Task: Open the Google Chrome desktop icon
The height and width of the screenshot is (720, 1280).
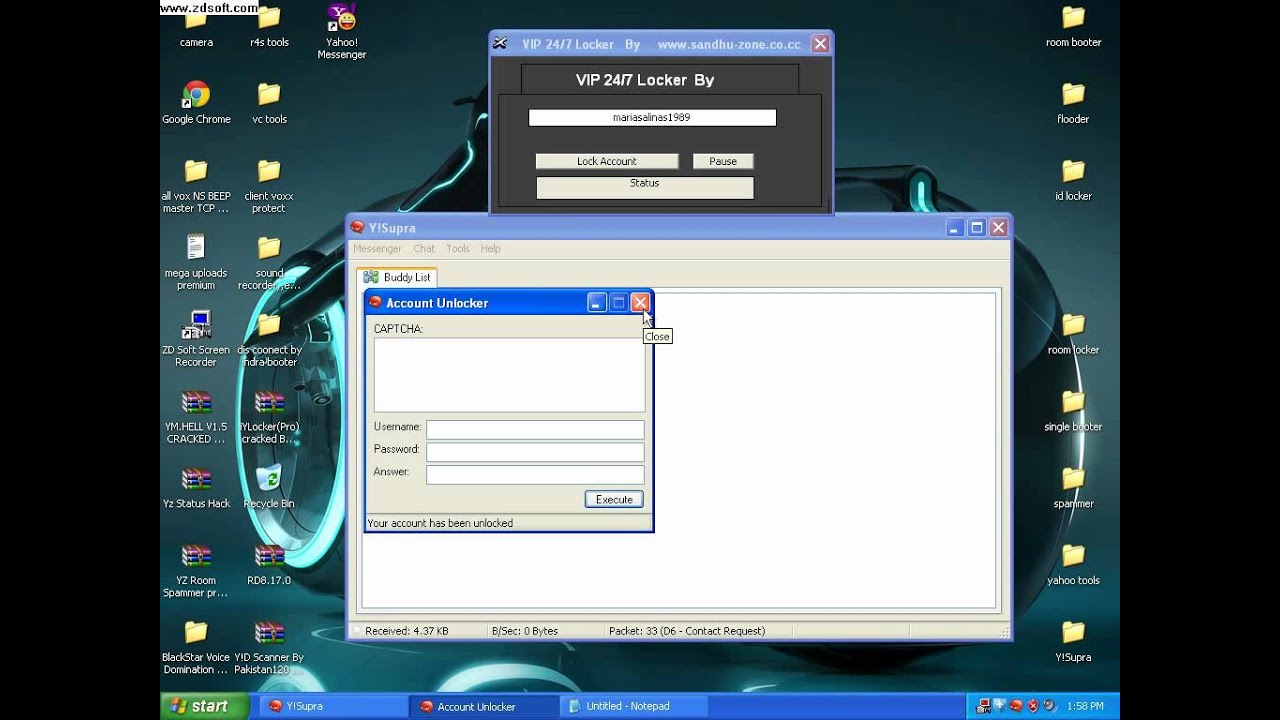Action: pos(196,103)
